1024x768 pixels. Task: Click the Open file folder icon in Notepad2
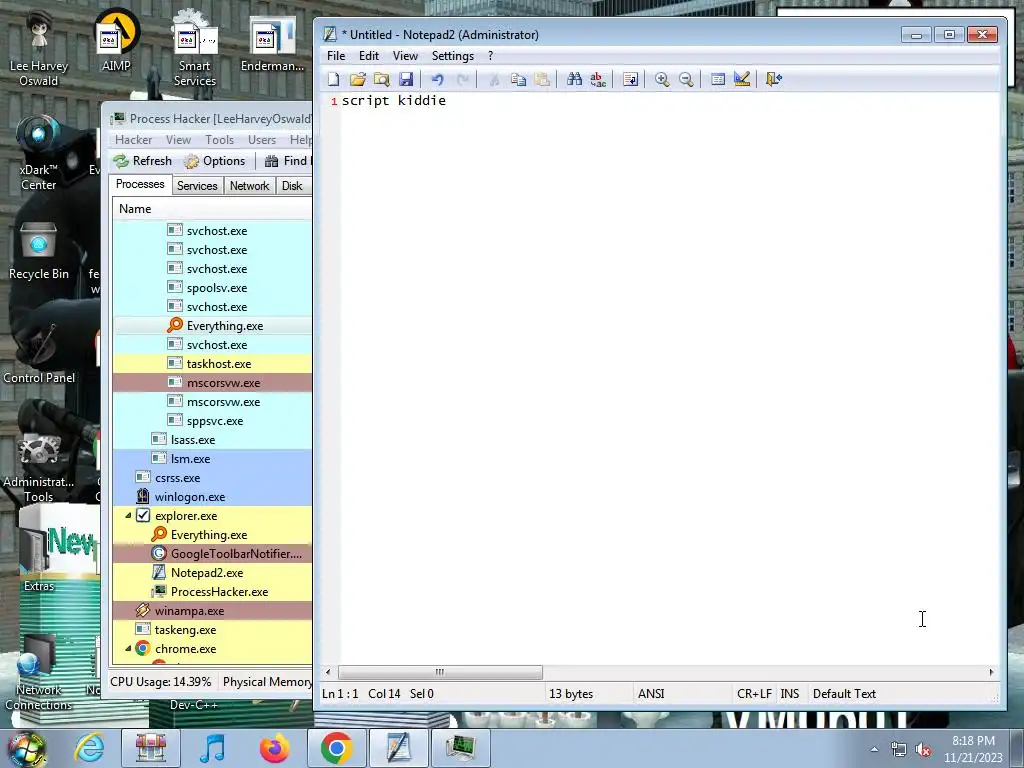click(x=358, y=80)
